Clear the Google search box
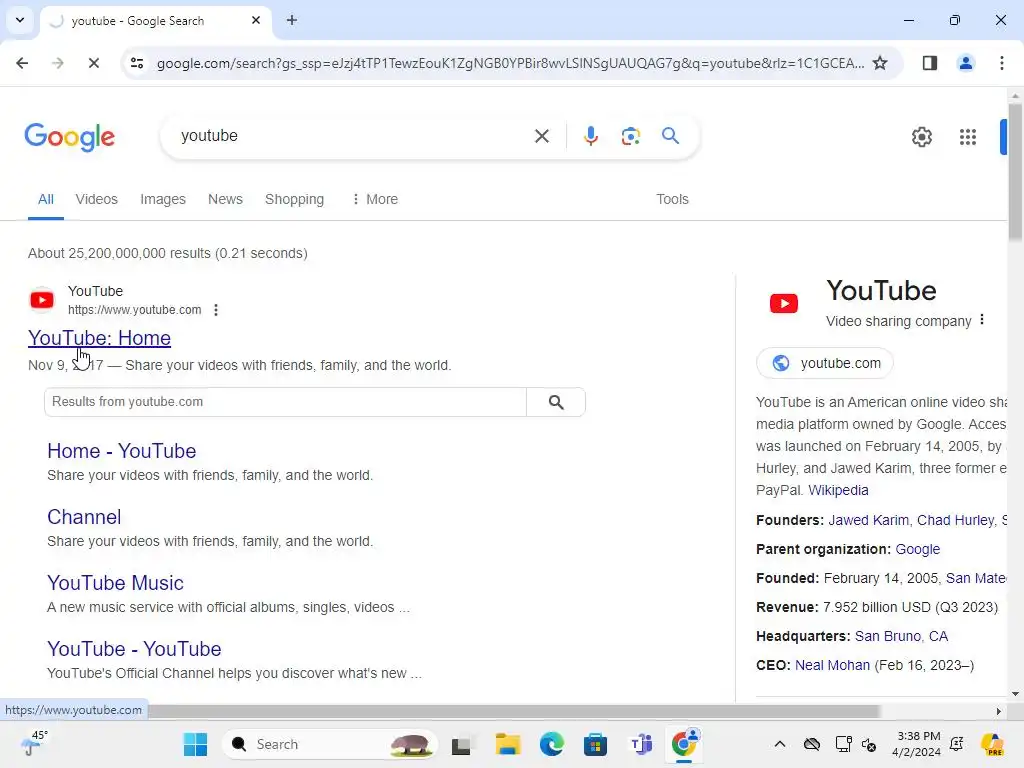 541,136
